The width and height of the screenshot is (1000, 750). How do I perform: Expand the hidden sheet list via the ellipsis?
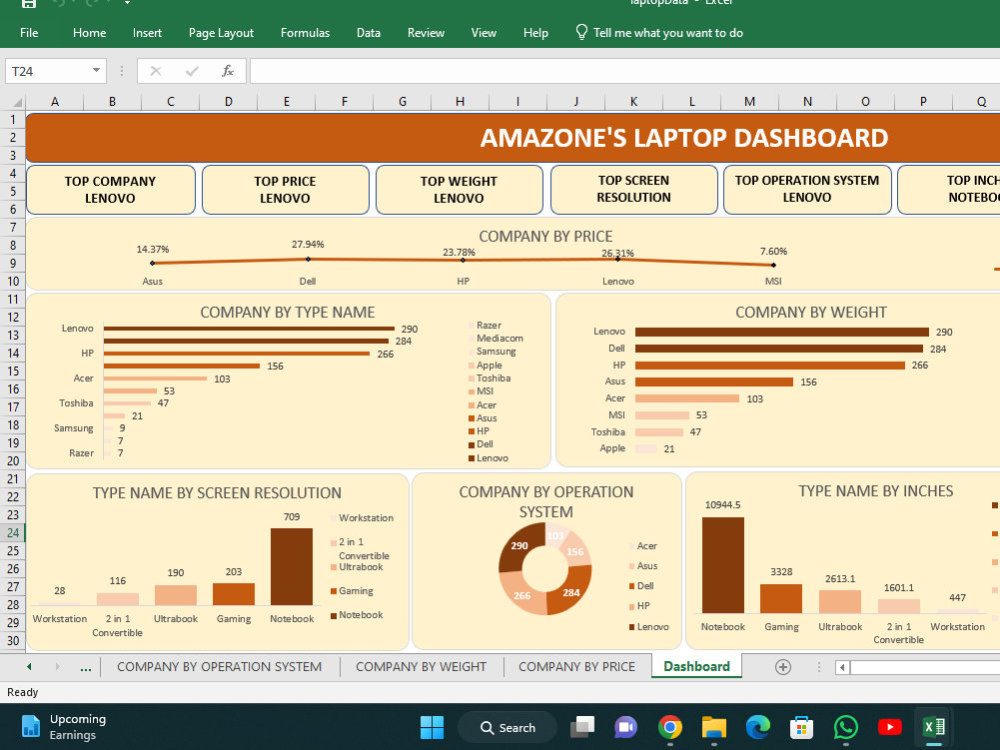85,666
